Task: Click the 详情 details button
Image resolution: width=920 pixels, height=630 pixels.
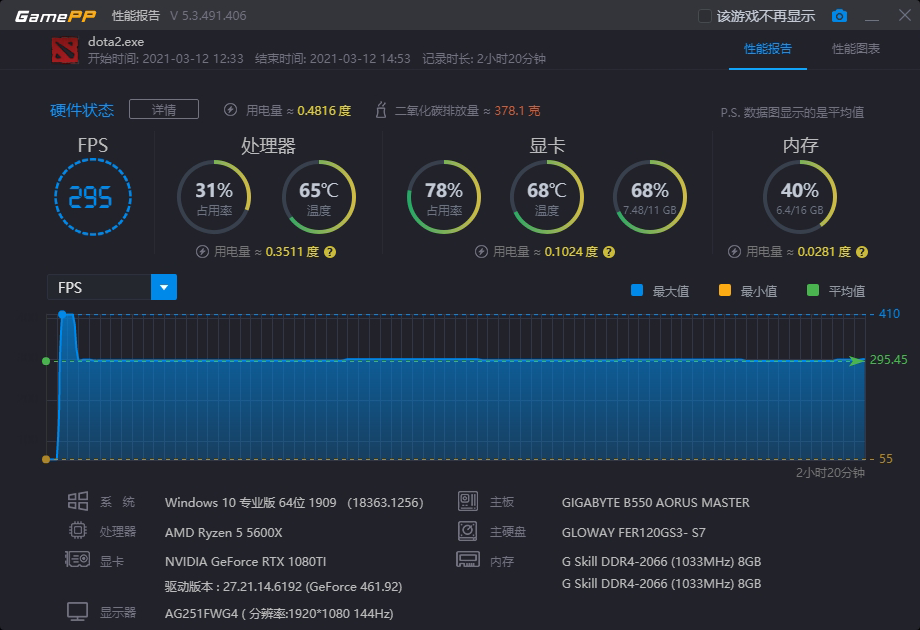Action: (x=164, y=110)
